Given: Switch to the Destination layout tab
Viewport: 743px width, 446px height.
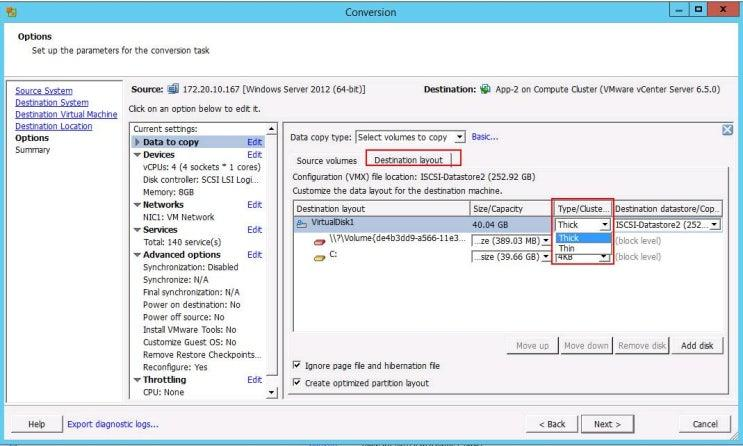Looking at the screenshot, I should (408, 160).
